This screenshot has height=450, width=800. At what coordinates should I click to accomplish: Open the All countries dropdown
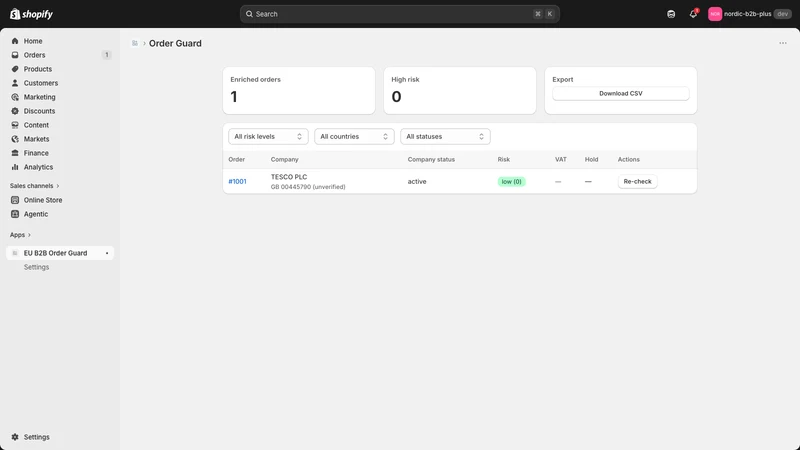(354, 136)
